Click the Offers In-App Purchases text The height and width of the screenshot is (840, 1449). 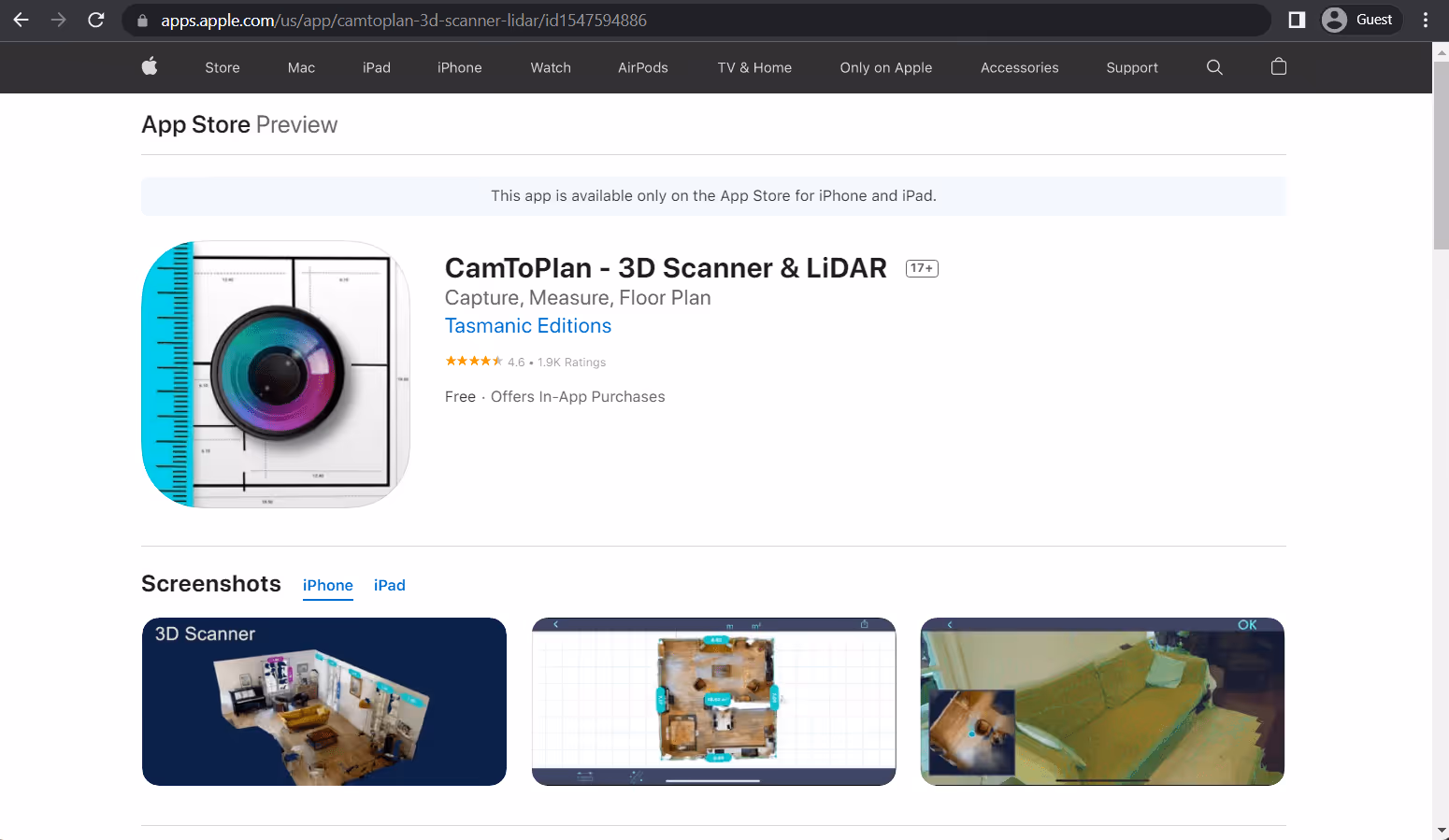click(578, 397)
